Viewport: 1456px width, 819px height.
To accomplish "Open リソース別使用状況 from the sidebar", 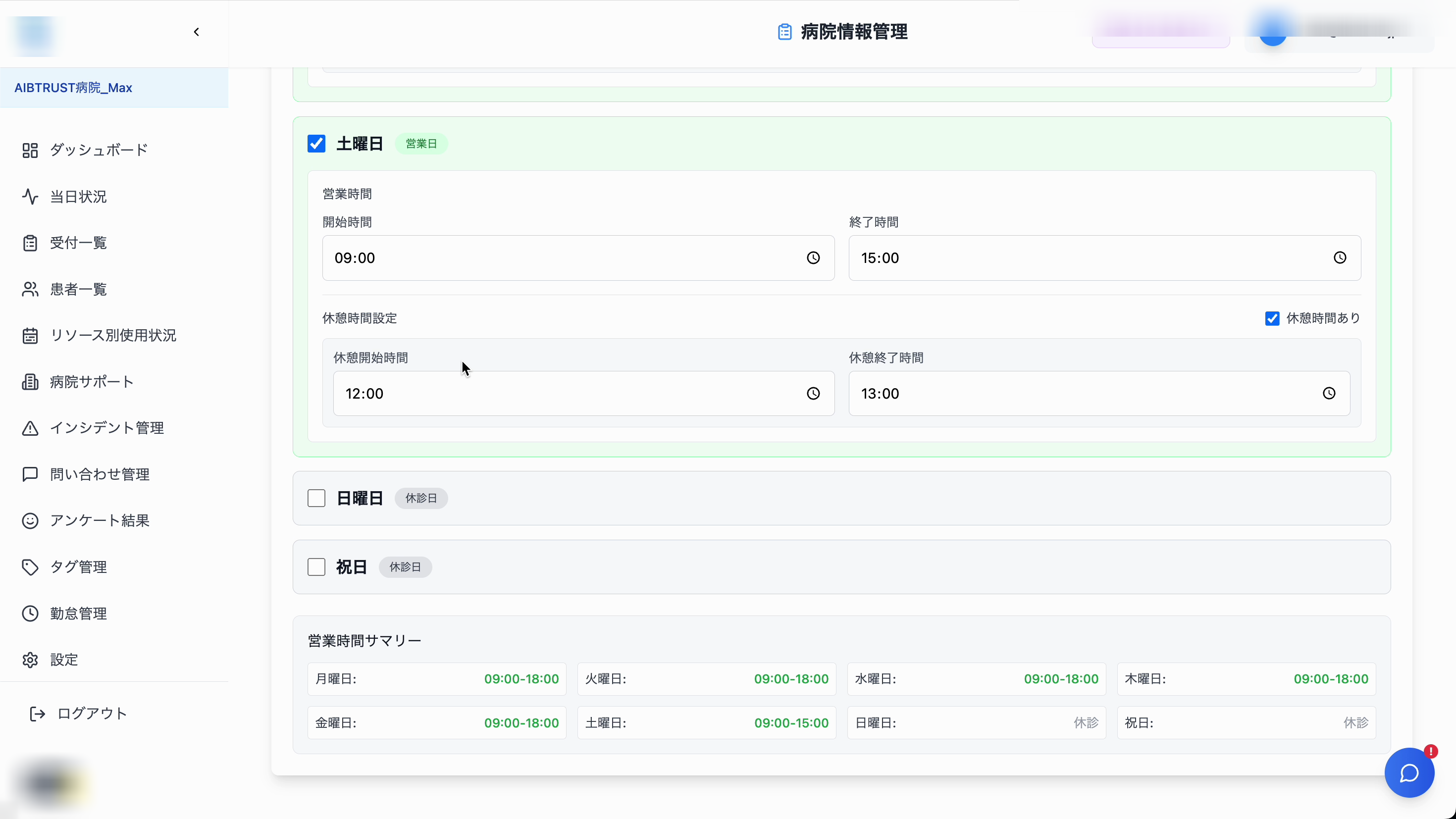I will click(x=112, y=335).
